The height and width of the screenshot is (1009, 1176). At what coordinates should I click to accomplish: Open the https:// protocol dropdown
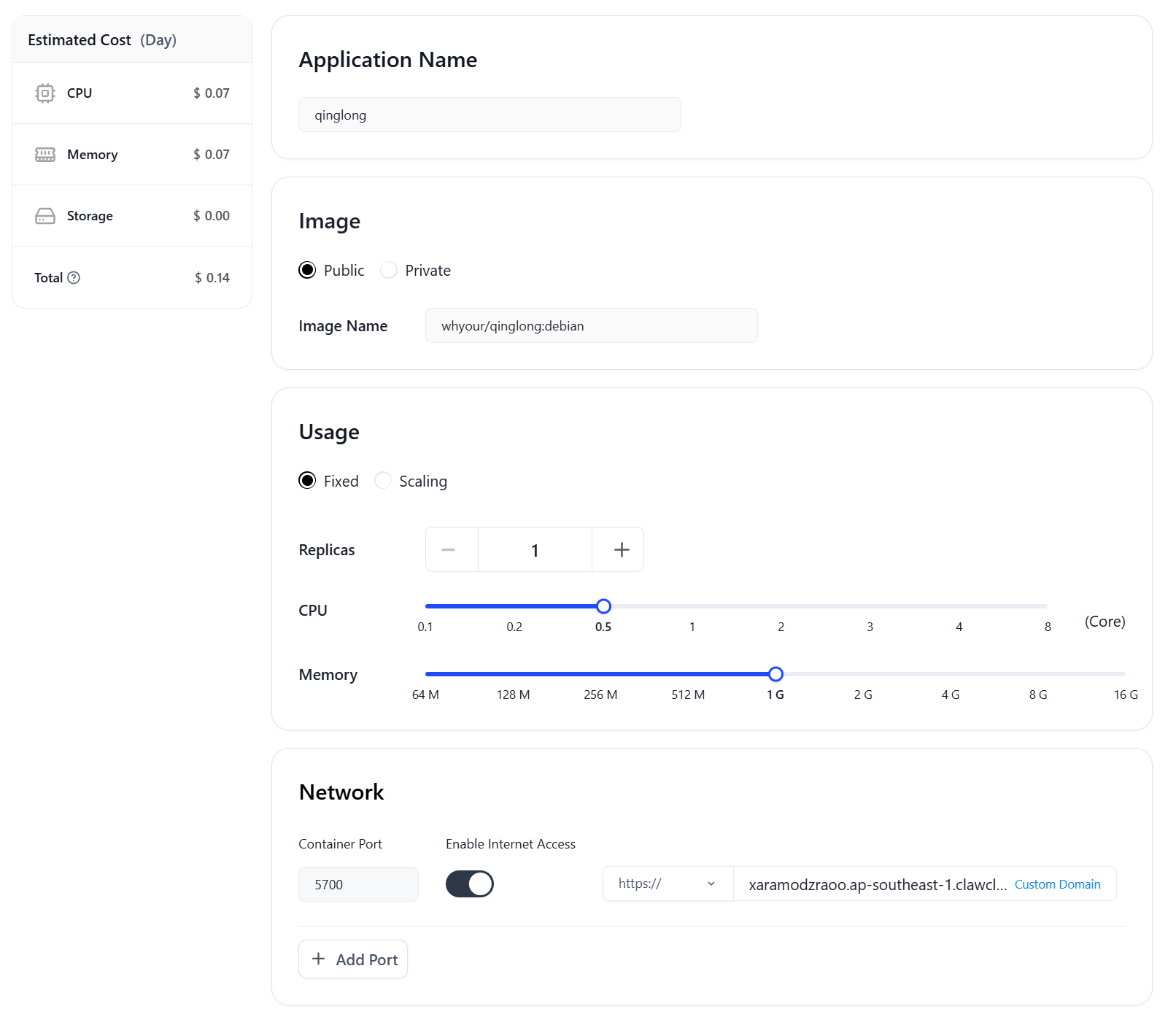(x=667, y=884)
